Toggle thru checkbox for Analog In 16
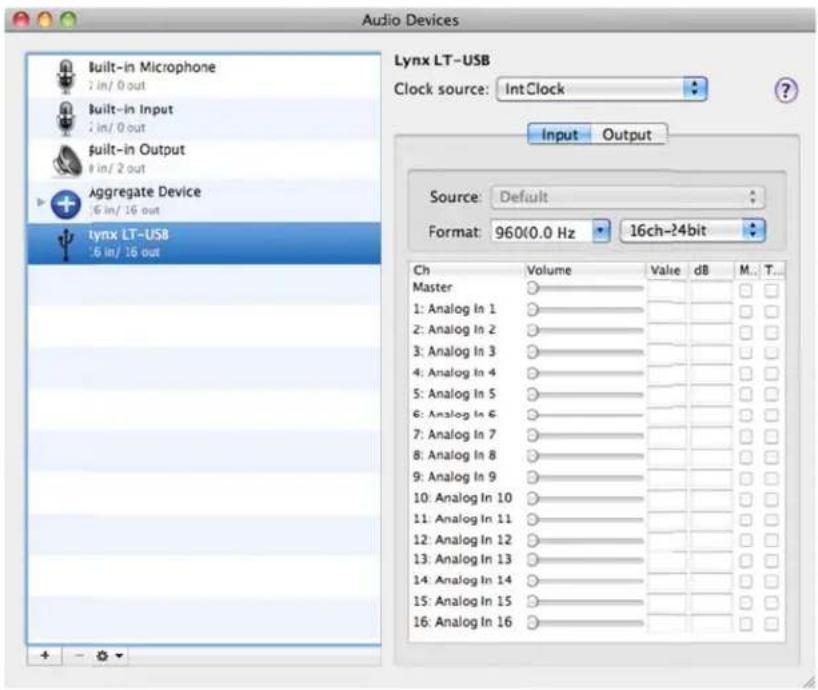Screen dimensions: 818x690 771,623
